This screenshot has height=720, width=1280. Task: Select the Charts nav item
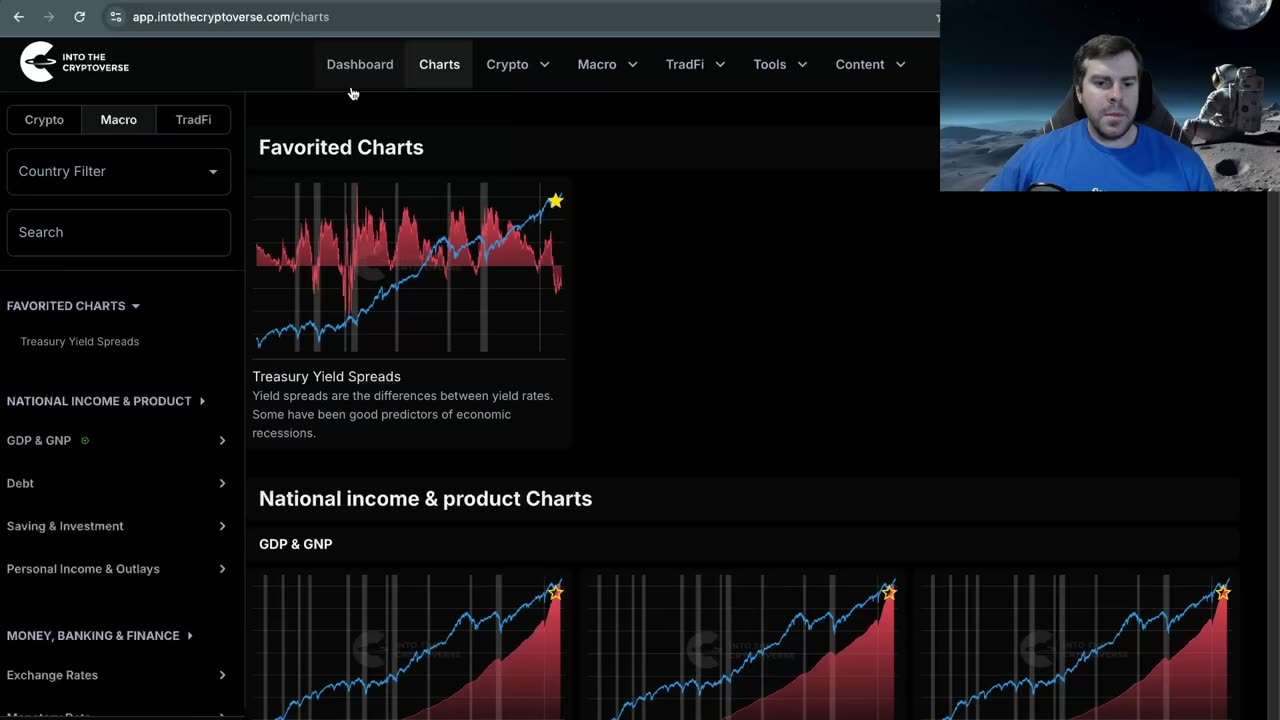[x=439, y=64]
